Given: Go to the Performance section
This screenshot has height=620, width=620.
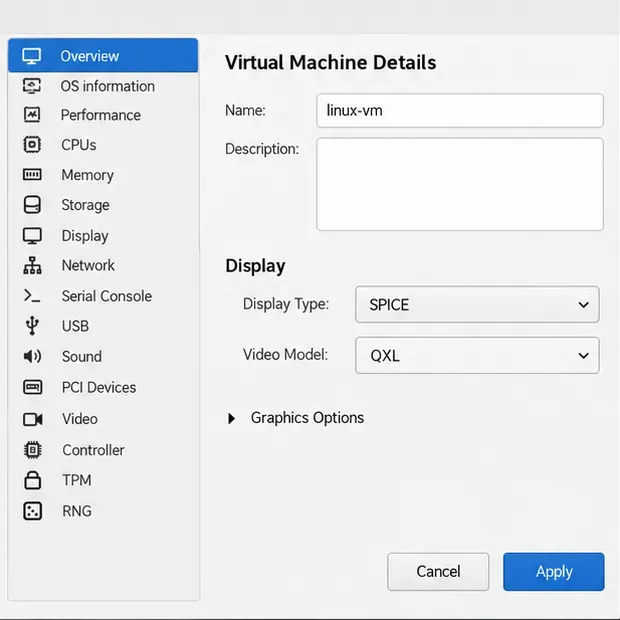Looking at the screenshot, I should 101,115.
